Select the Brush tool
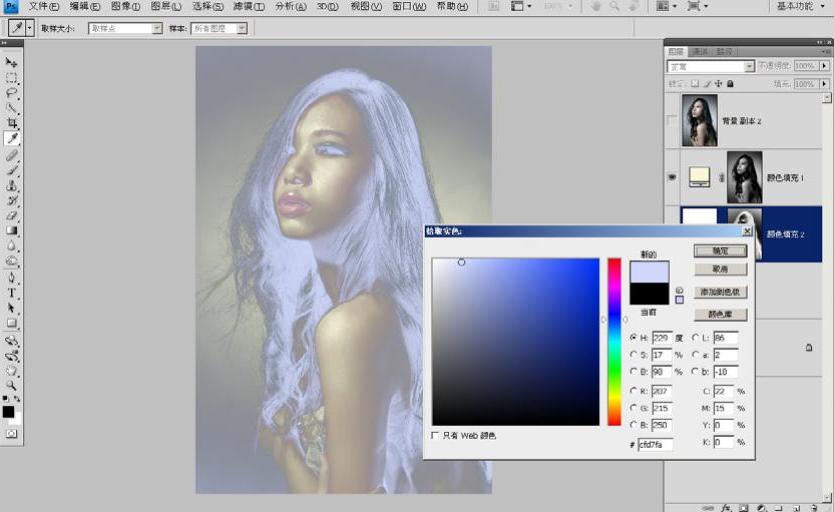Screen dimensions: 834x512 pyautogui.click(x=11, y=170)
